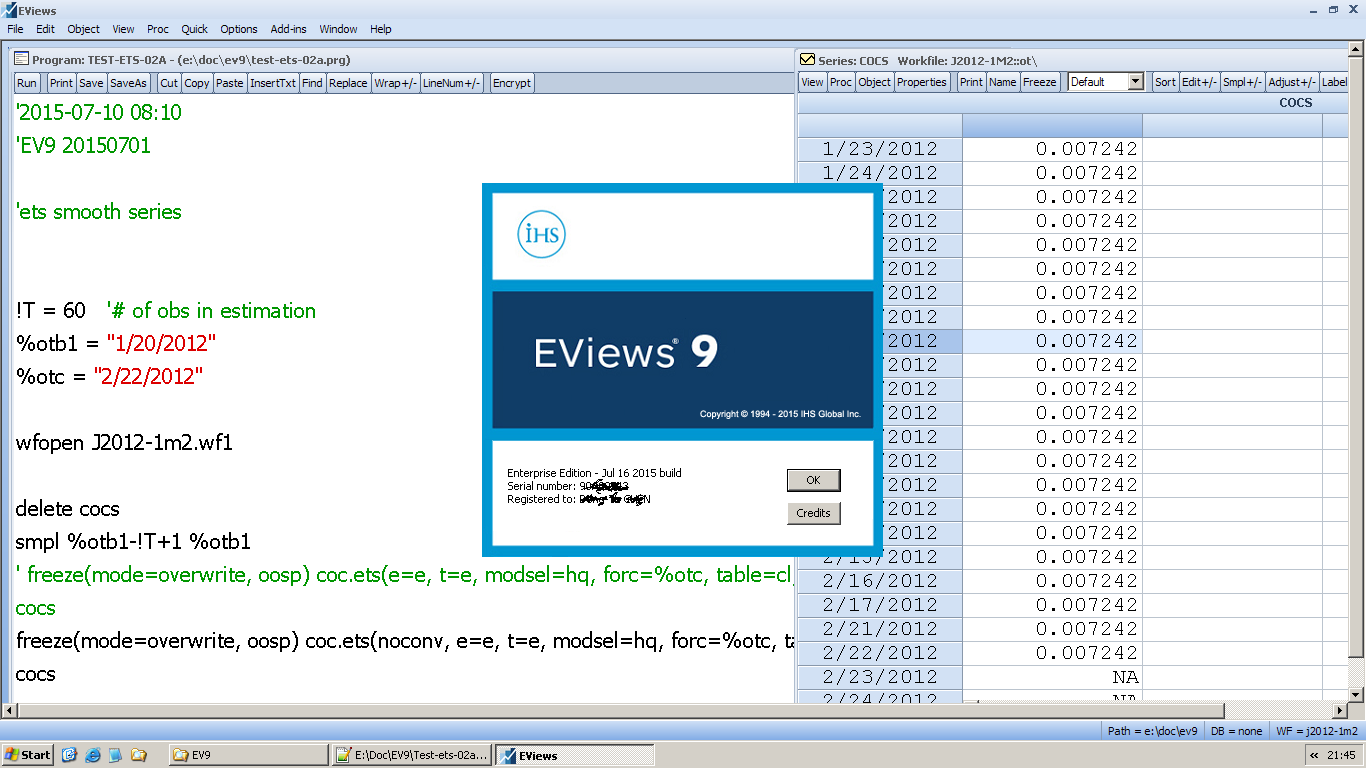The image size is (1366, 768).
Task: Select the 2/22/2012 date row
Action: pos(880,653)
